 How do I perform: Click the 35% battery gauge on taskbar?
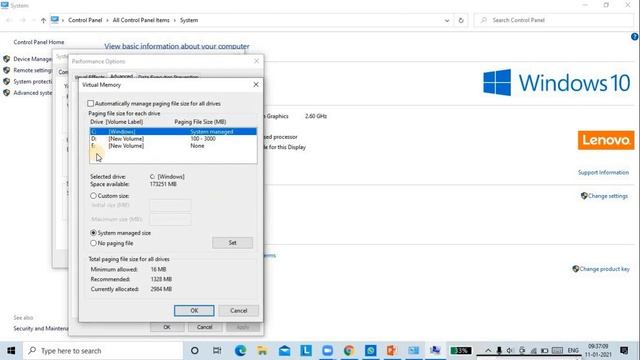tap(461, 351)
